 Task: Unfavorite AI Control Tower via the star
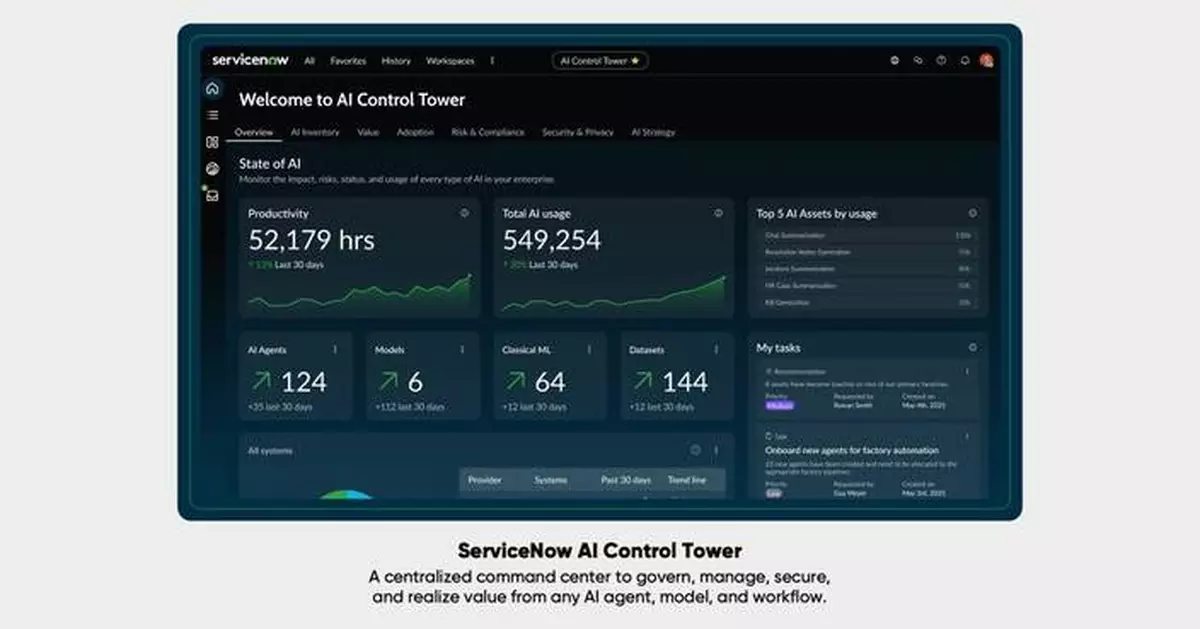click(x=634, y=61)
